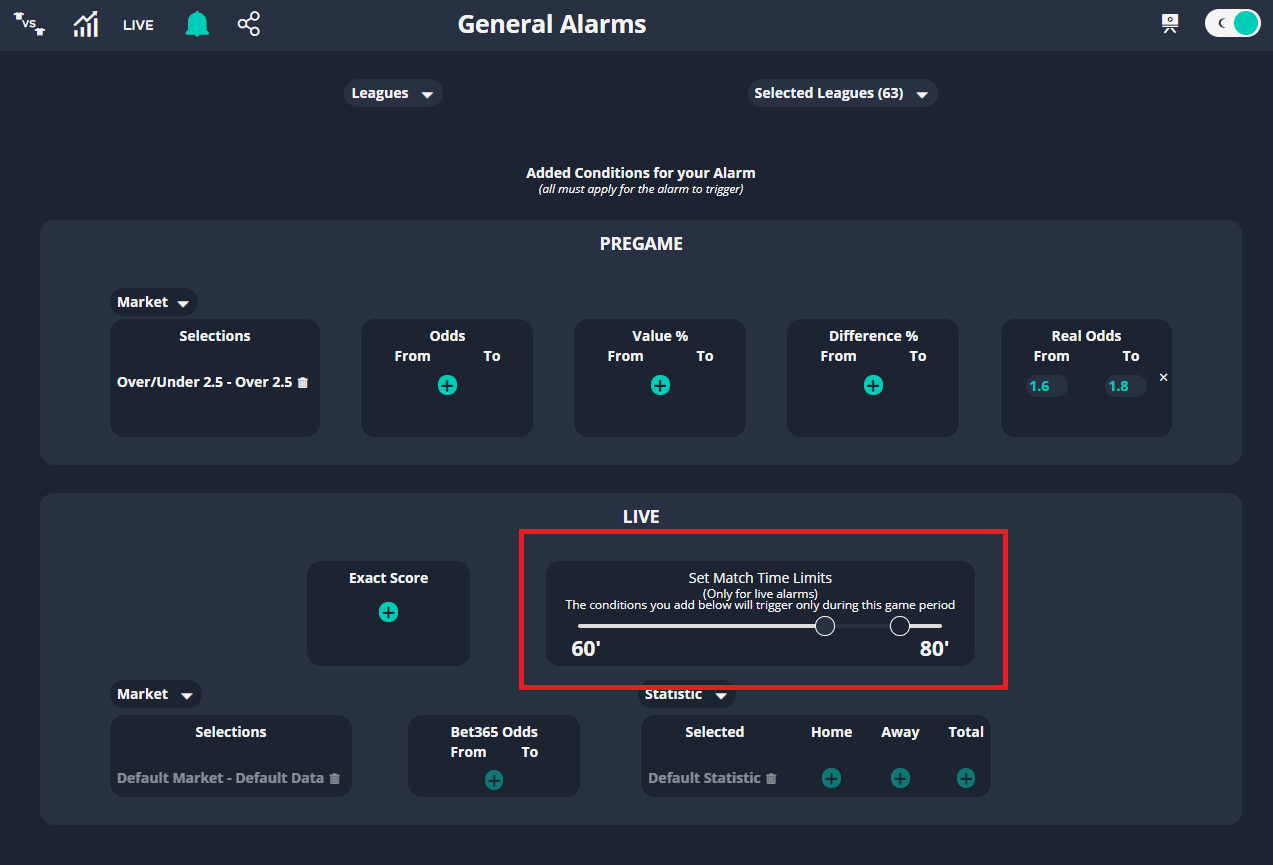Open the live Market dropdown
The image size is (1273, 865).
point(156,693)
